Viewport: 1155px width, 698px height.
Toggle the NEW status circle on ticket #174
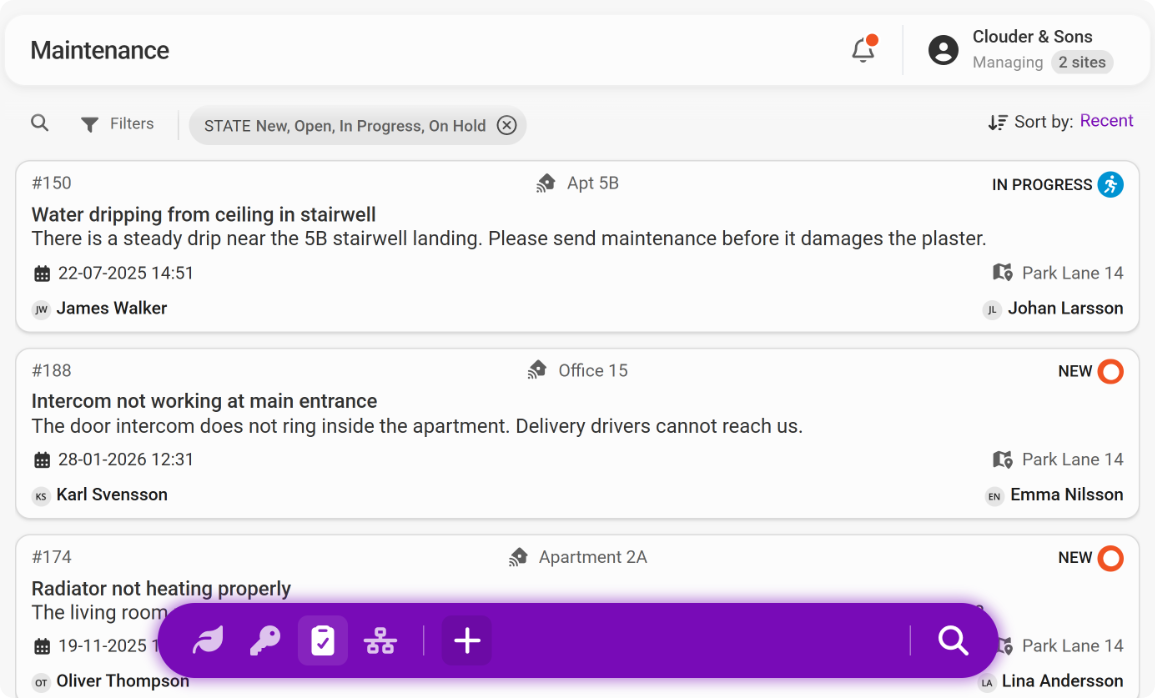1111,558
